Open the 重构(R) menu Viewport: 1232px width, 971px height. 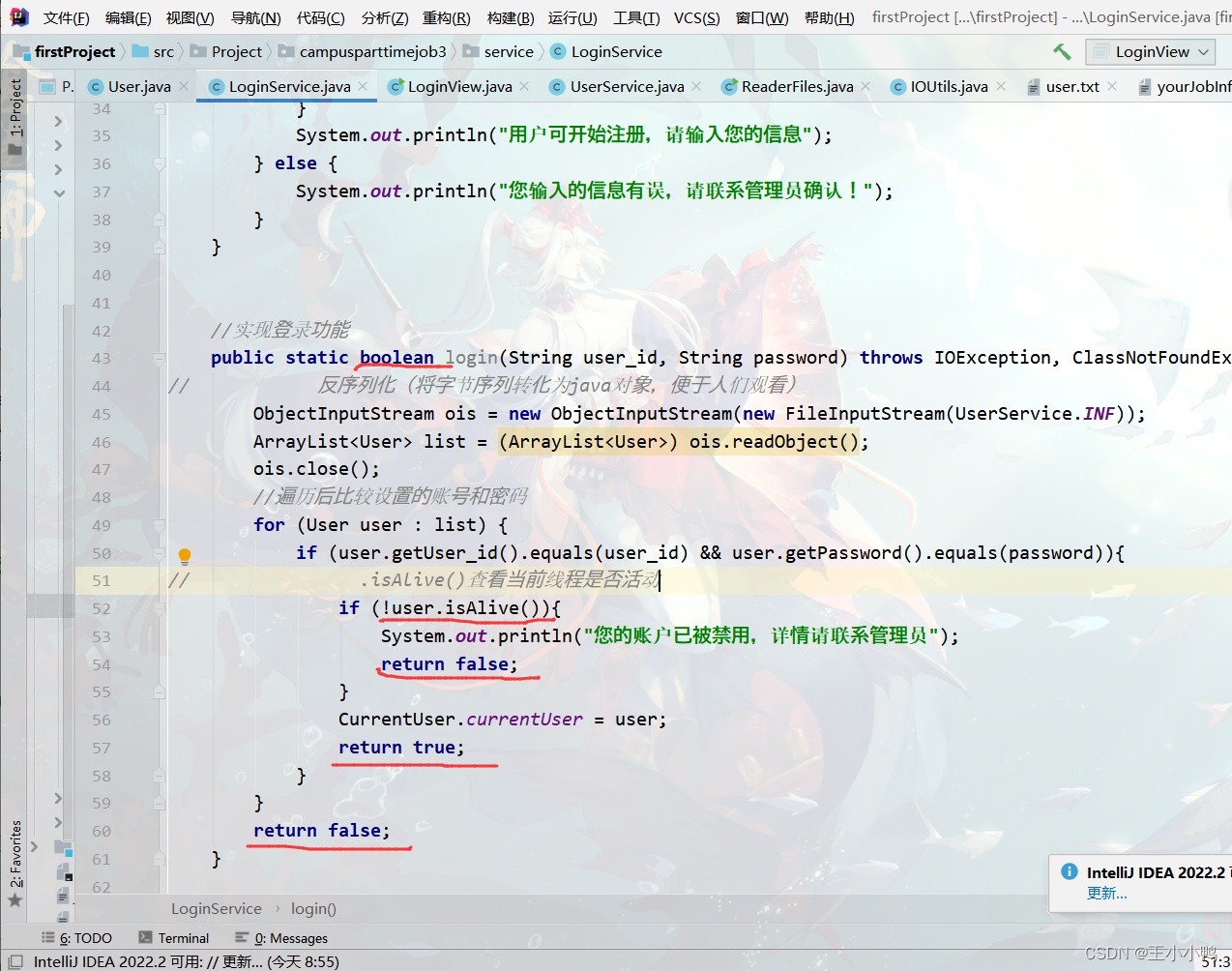447,17
